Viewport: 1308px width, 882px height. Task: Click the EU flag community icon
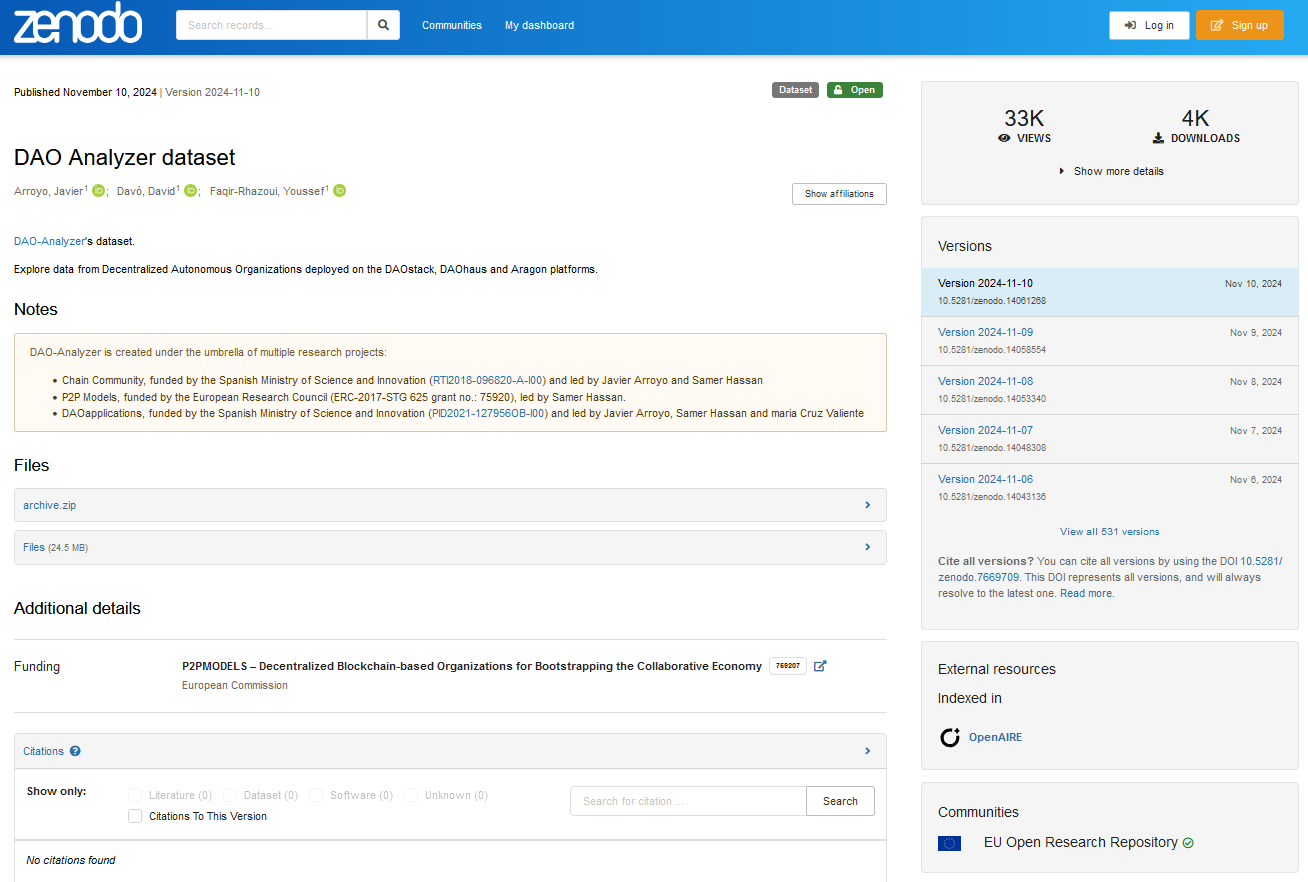pyautogui.click(x=949, y=843)
